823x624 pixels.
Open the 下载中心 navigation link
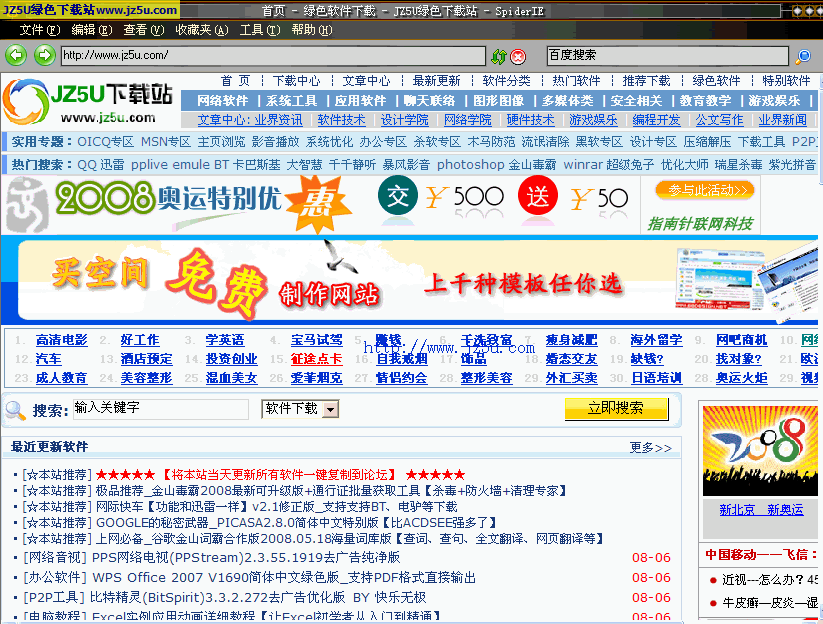click(x=297, y=81)
